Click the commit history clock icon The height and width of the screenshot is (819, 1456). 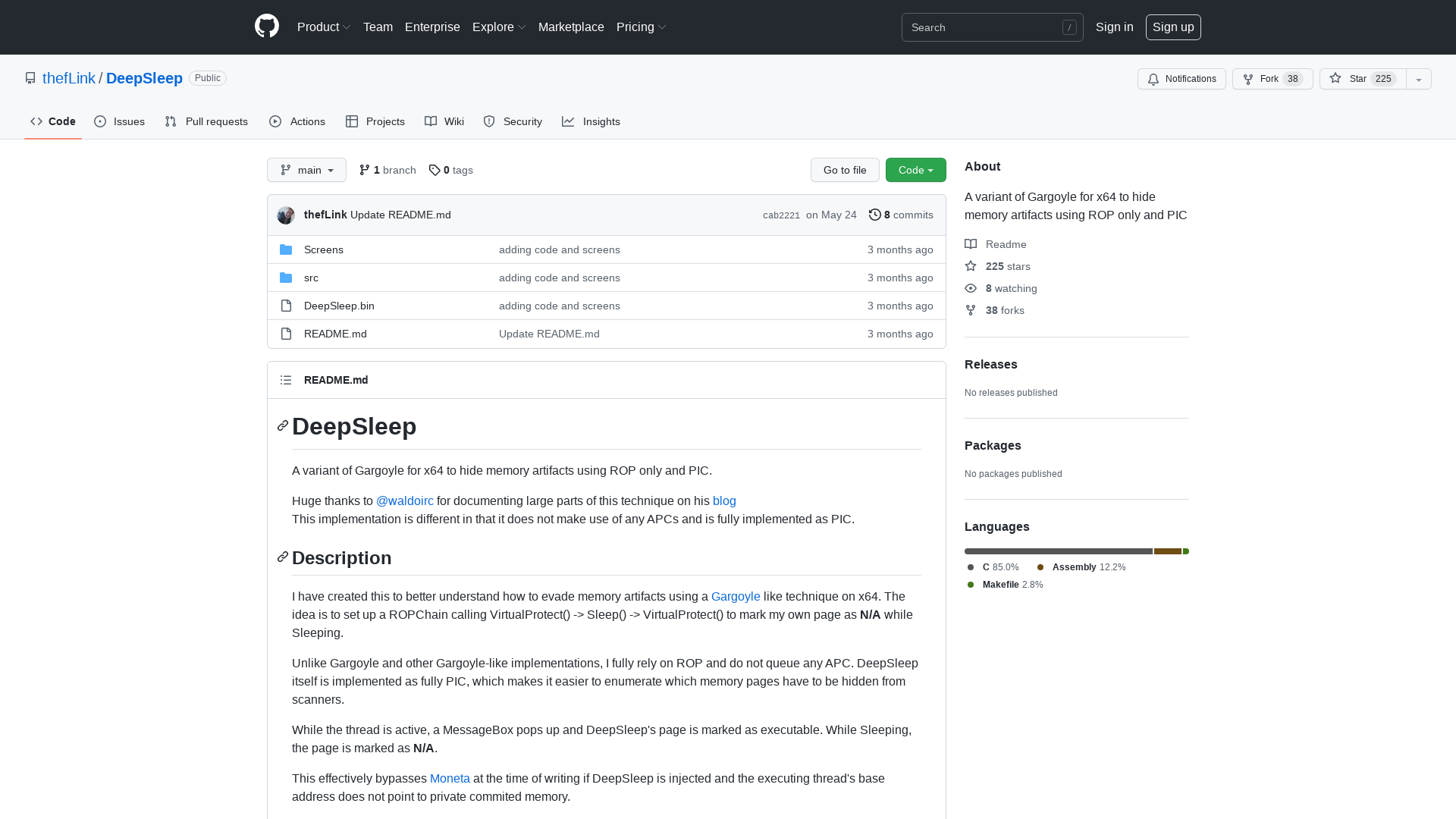(x=875, y=215)
